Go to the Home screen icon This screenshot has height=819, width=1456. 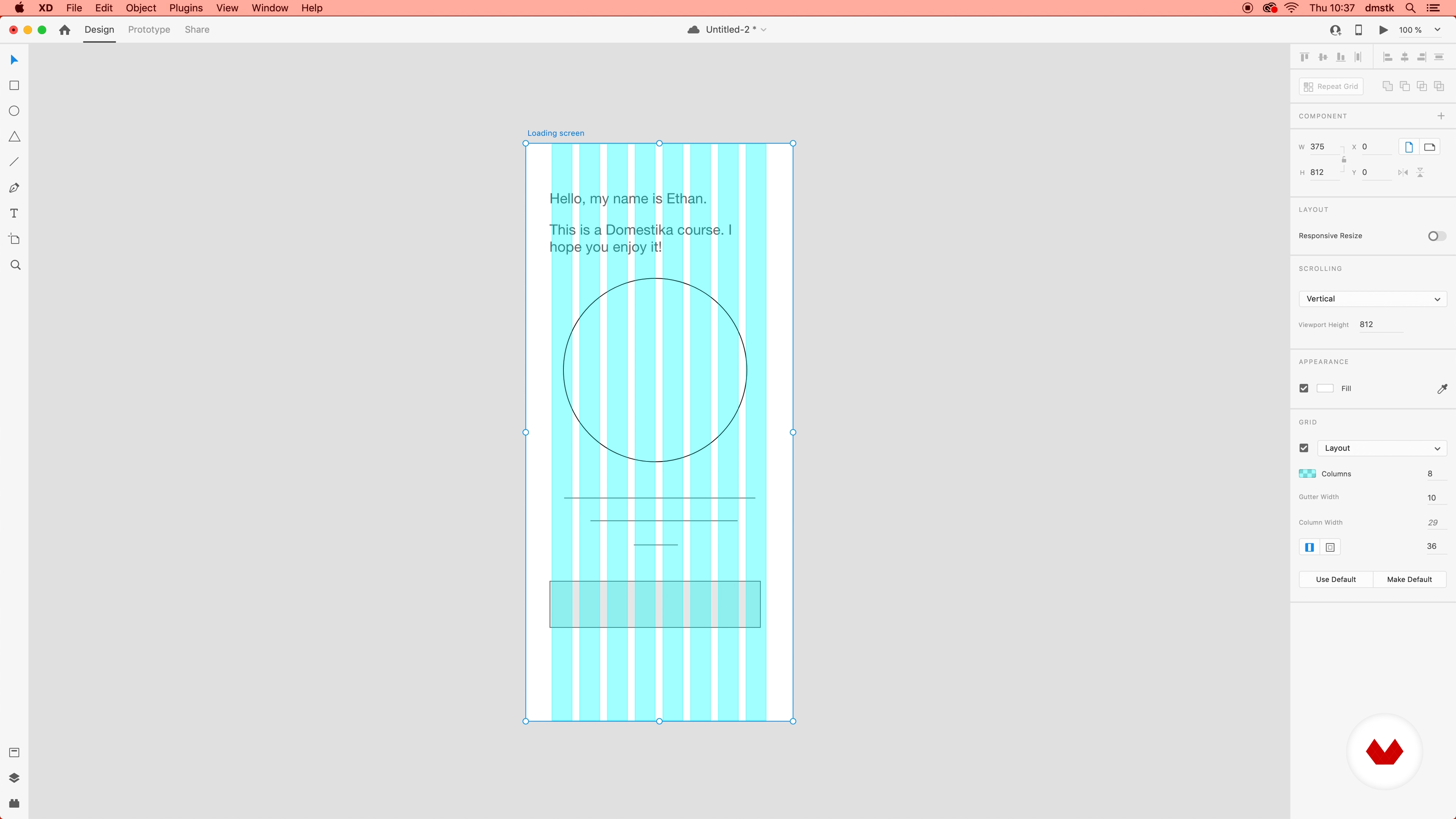[x=64, y=30]
